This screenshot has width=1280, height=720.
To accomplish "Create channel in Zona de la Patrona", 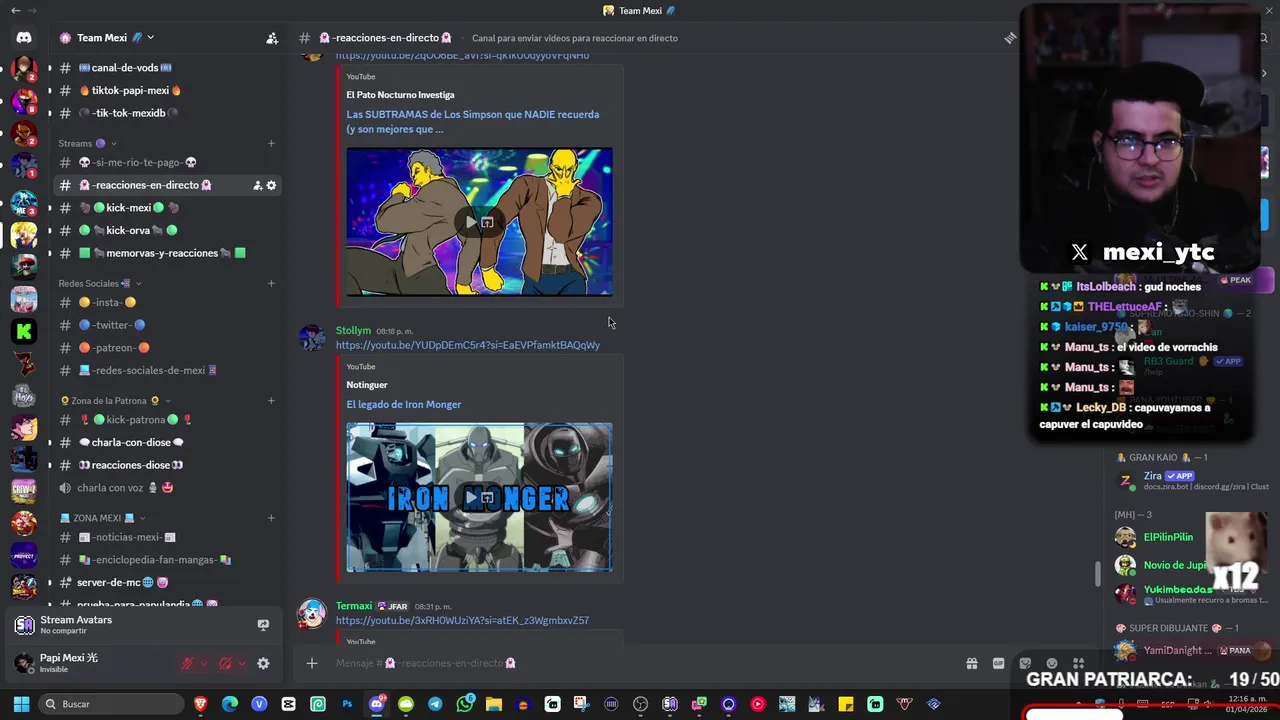I will pos(271,401).
